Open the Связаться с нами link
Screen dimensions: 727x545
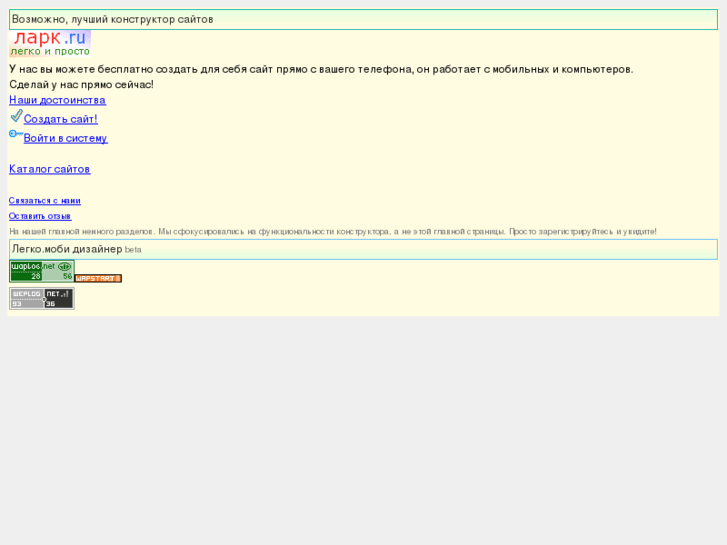click(x=45, y=201)
